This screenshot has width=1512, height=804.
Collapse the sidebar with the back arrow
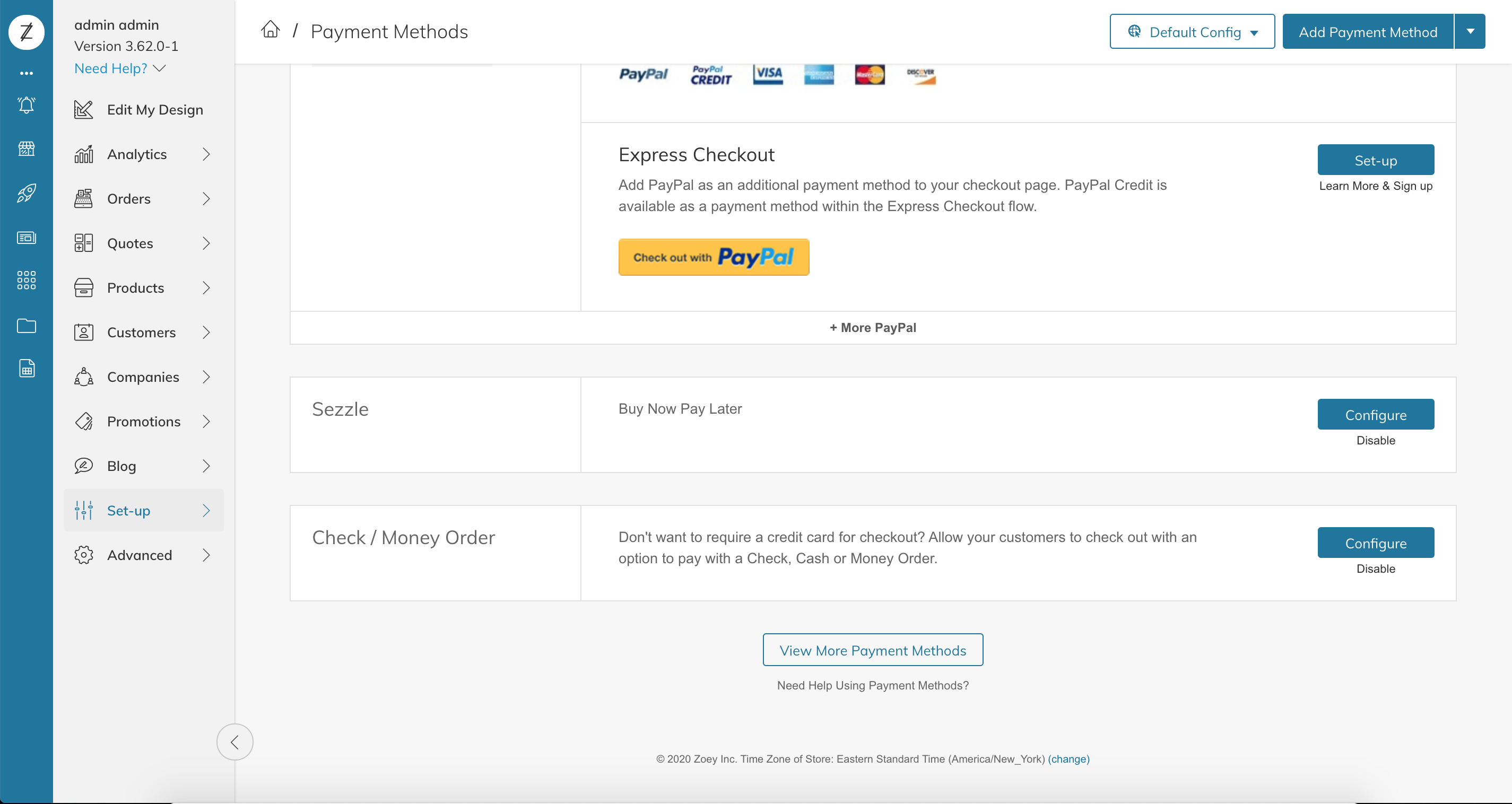point(235,741)
